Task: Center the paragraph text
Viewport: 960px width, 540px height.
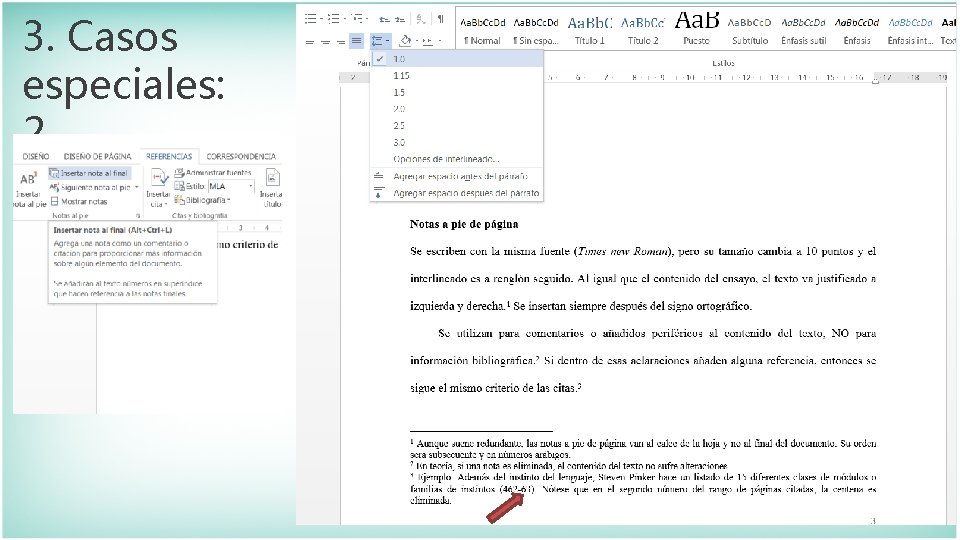Action: pyautogui.click(x=325, y=42)
